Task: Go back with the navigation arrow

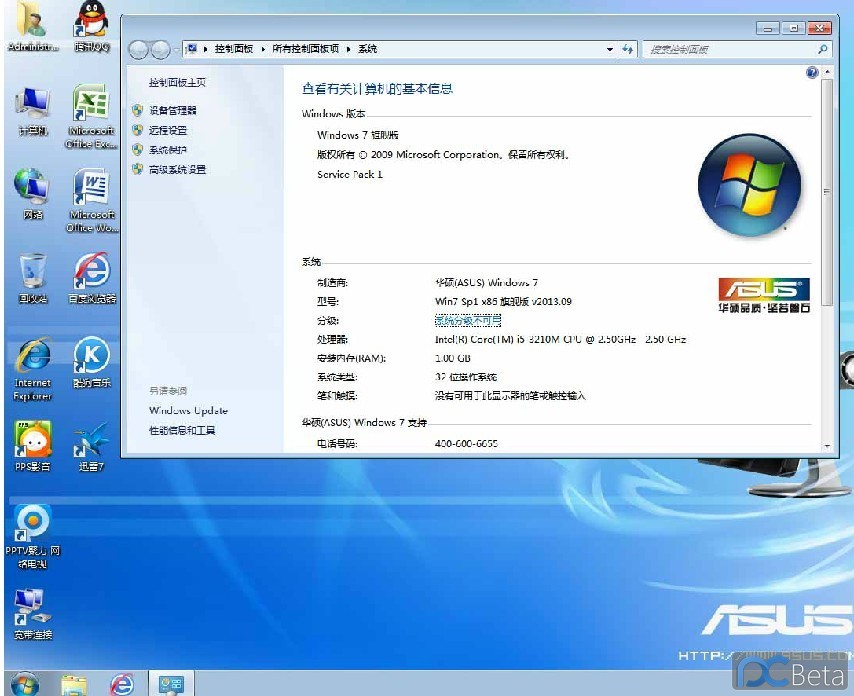Action: click(138, 50)
